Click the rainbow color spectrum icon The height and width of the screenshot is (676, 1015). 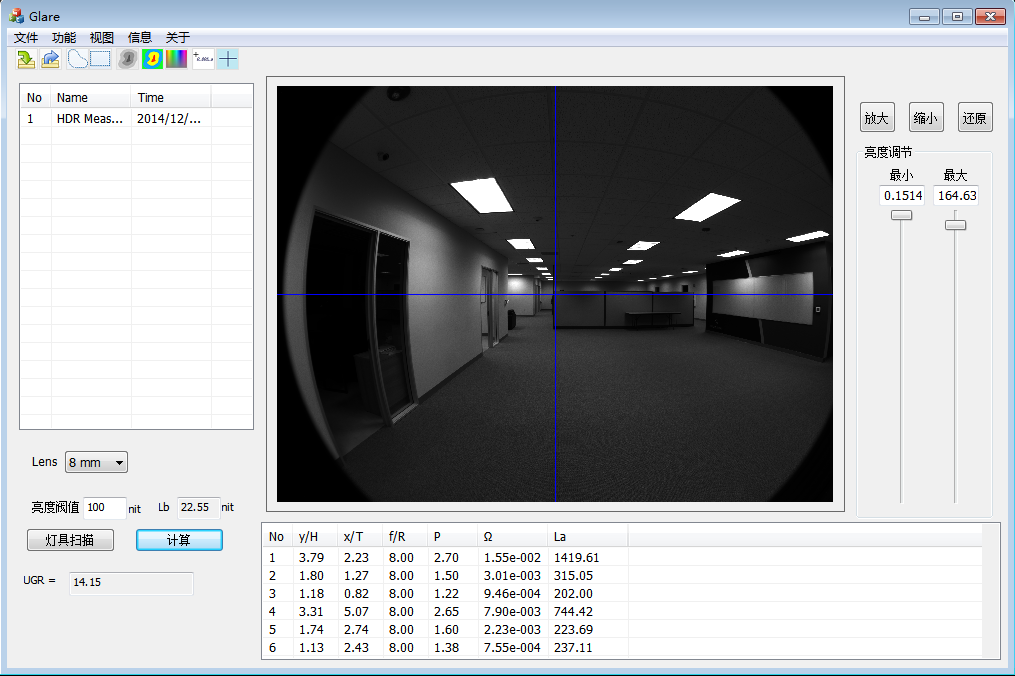[176, 59]
